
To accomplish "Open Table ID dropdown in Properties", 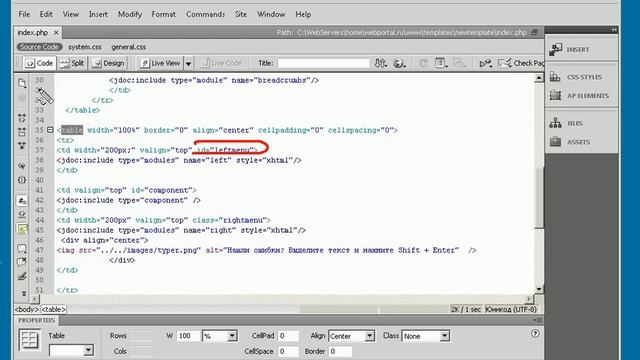I will click(88, 350).
